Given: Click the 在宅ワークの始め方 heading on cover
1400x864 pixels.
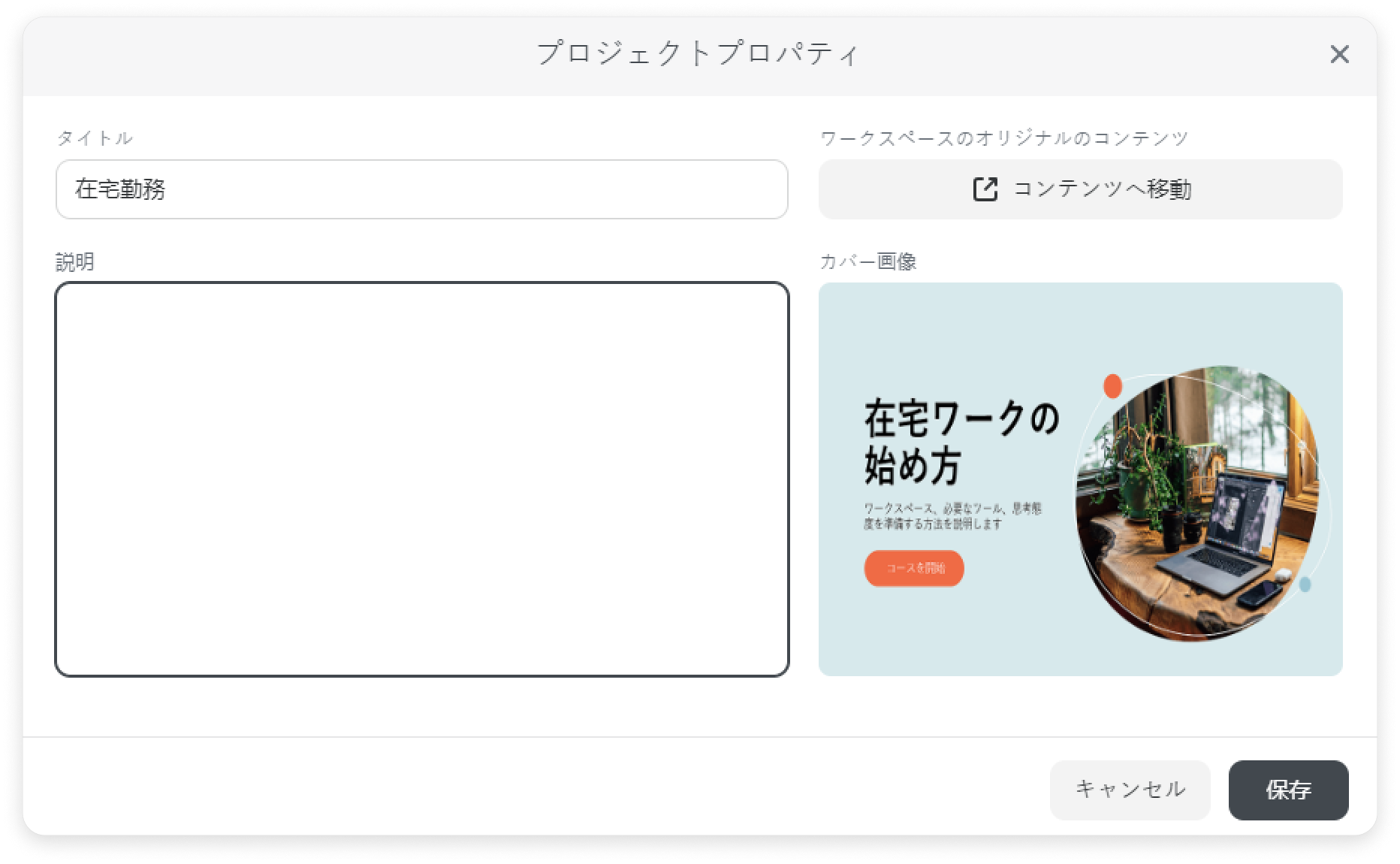Looking at the screenshot, I should pyautogui.click(x=961, y=442).
